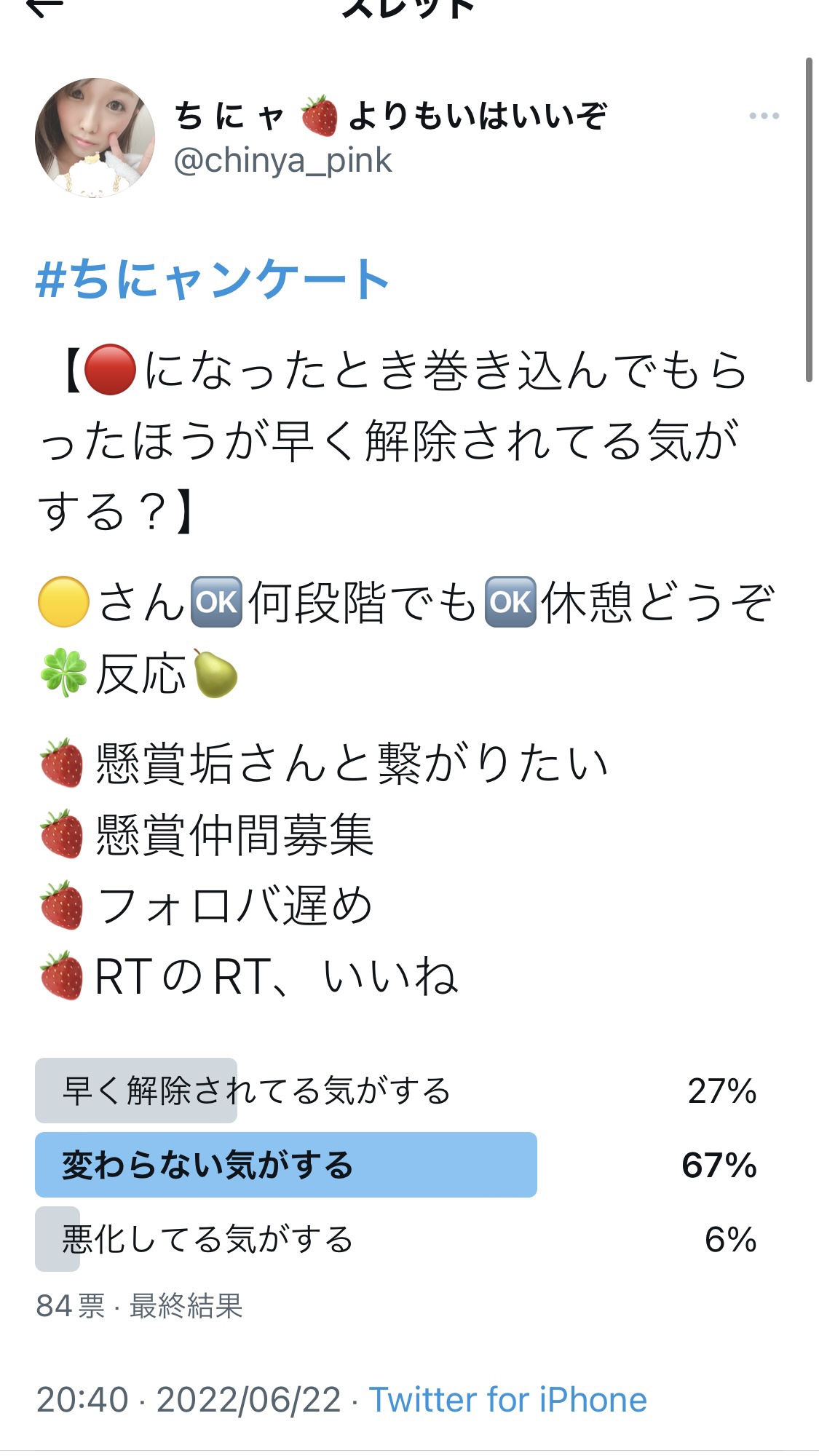Tap the back arrow icon
The width and height of the screenshot is (819, 1456).
pos(44,6)
